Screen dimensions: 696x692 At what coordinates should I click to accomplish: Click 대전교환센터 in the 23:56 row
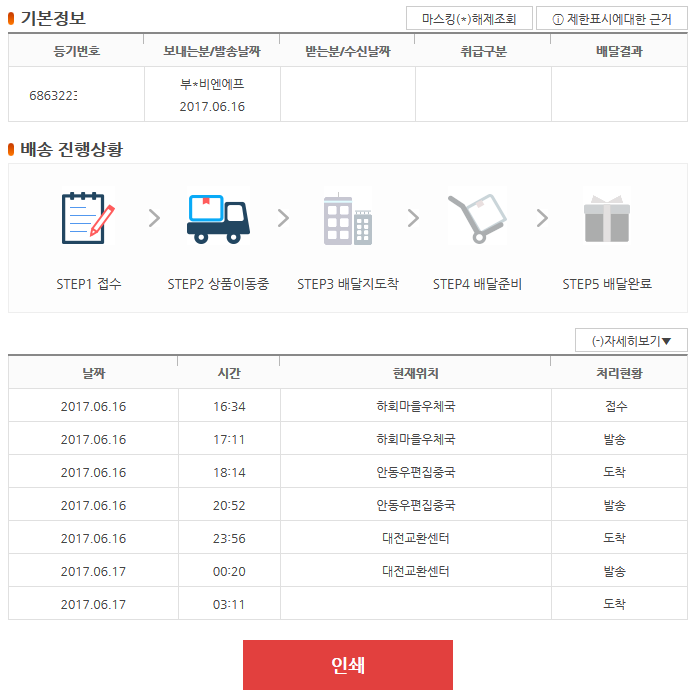tap(415, 538)
